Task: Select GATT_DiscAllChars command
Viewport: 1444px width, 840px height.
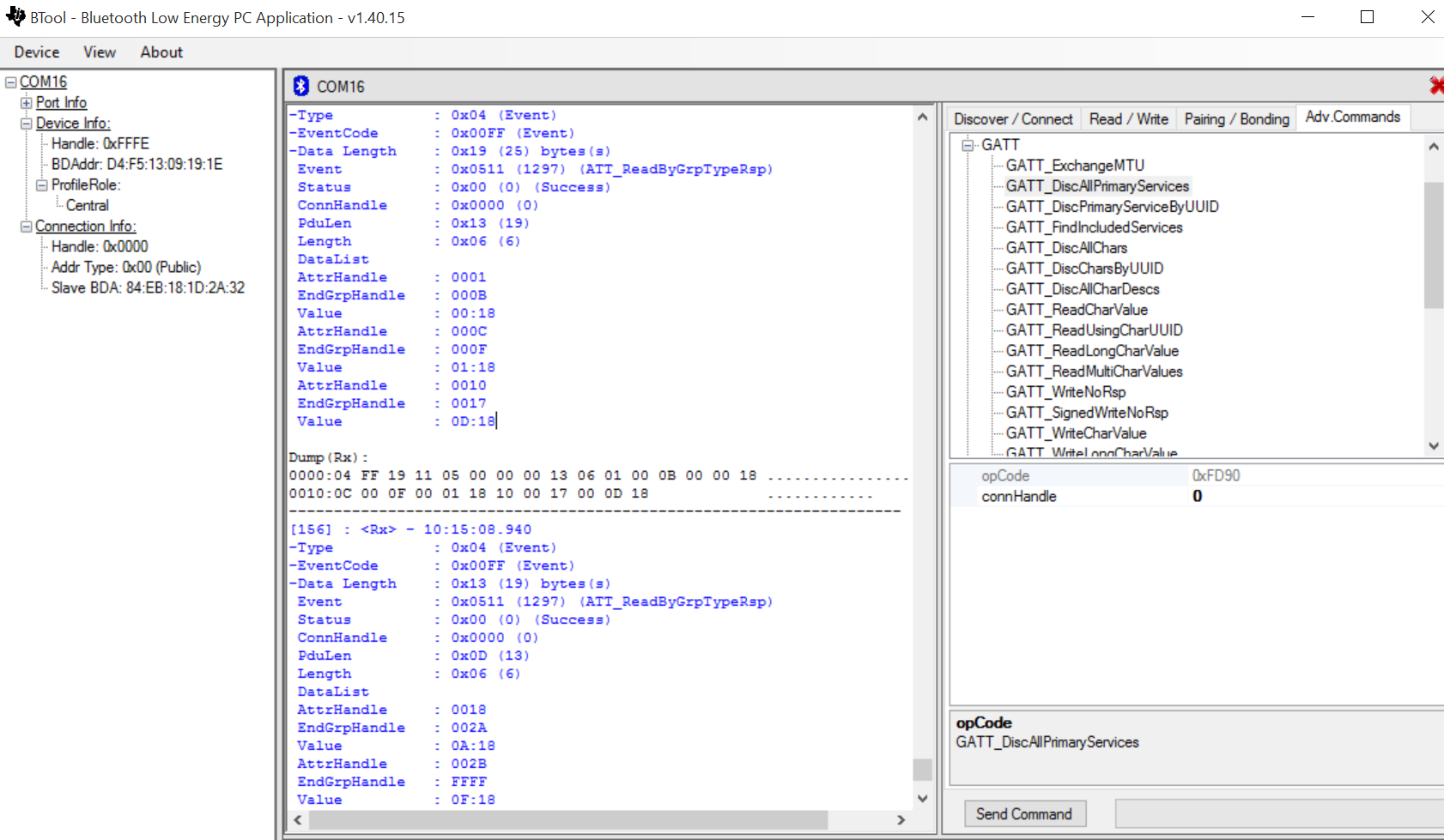Action: pyautogui.click(x=1066, y=248)
